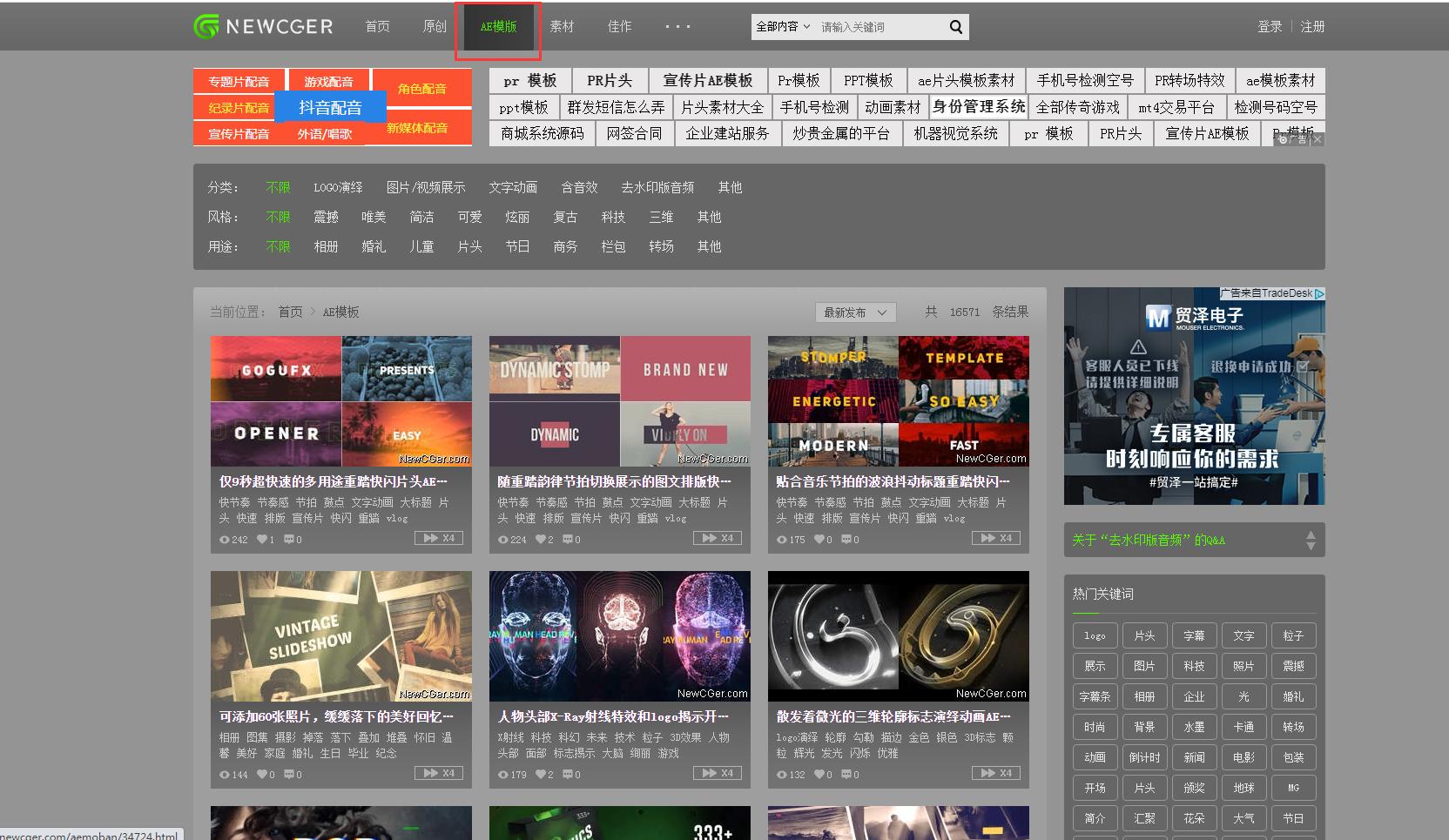The image size is (1449, 840).
Task: Select 不限 under the 分类 filter row
Action: click(x=278, y=186)
